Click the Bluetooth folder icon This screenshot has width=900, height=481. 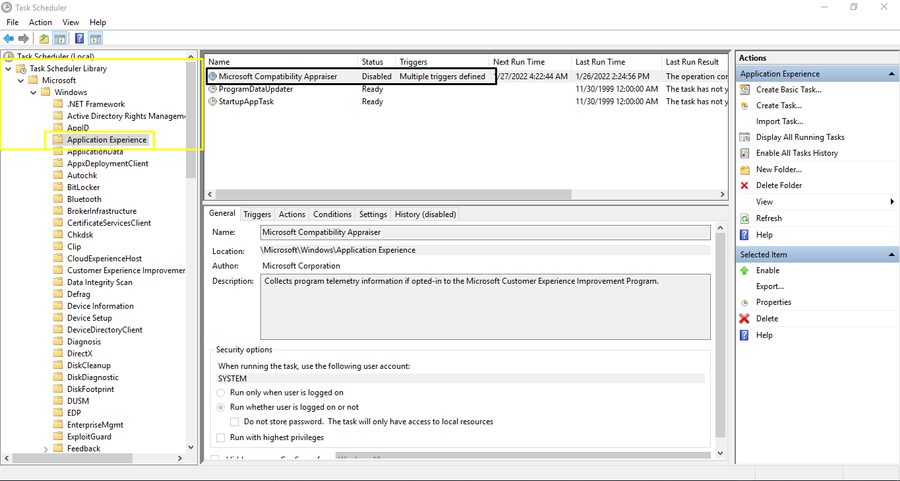click(x=57, y=199)
